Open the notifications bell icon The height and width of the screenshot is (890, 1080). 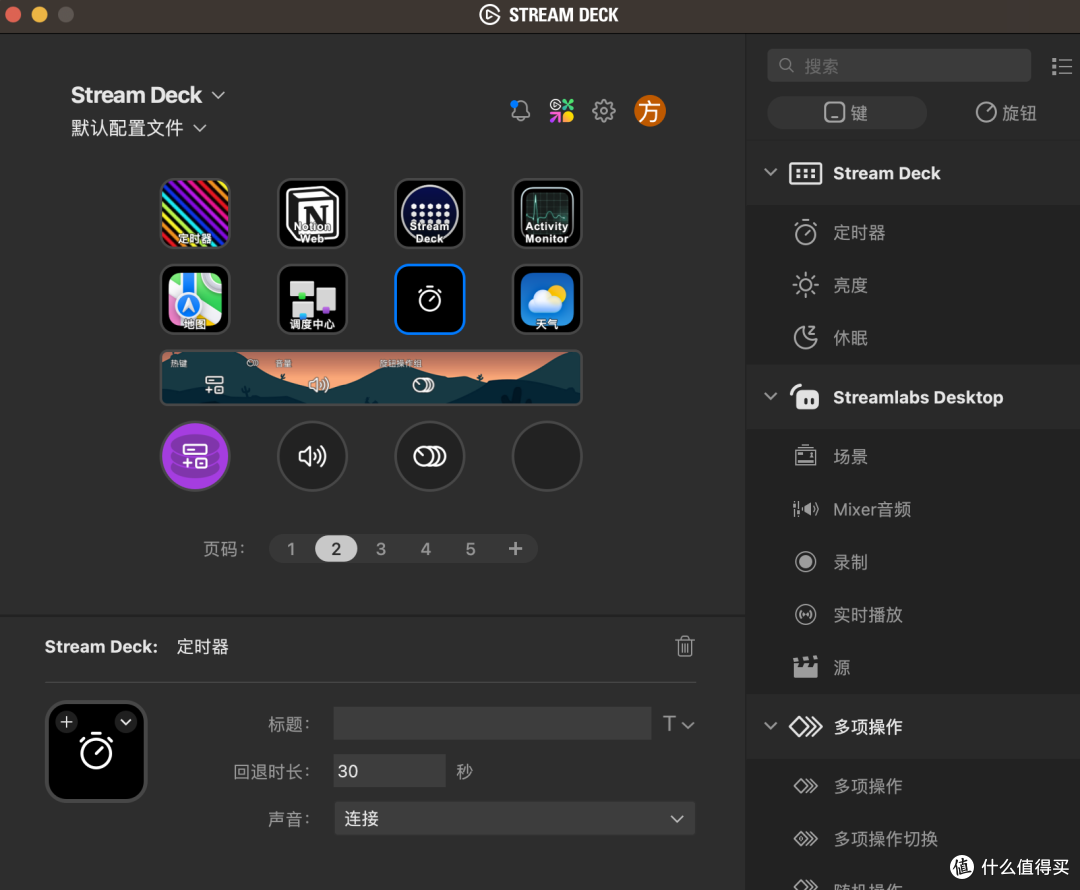click(519, 111)
